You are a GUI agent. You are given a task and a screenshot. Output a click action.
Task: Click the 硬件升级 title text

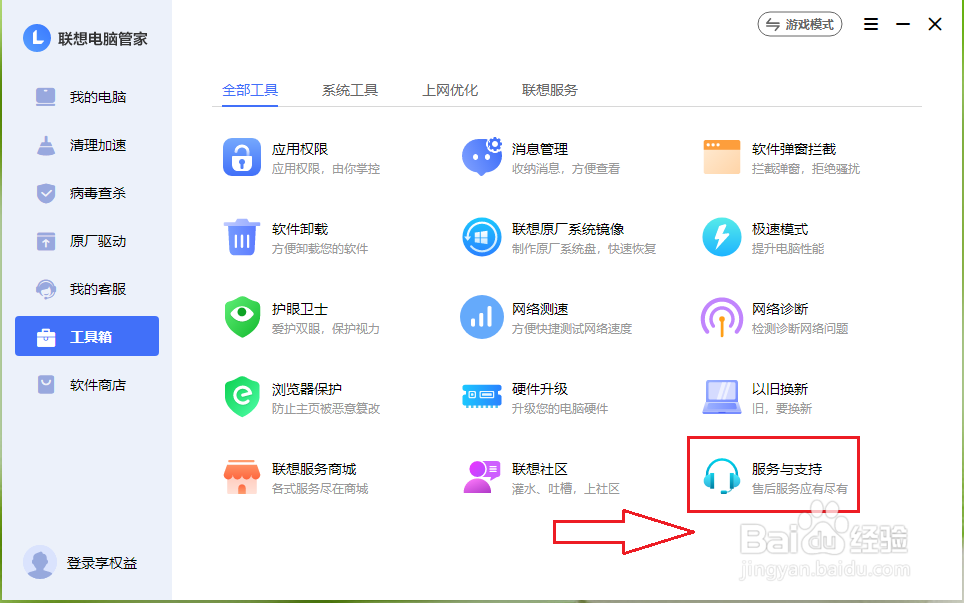click(x=540, y=389)
